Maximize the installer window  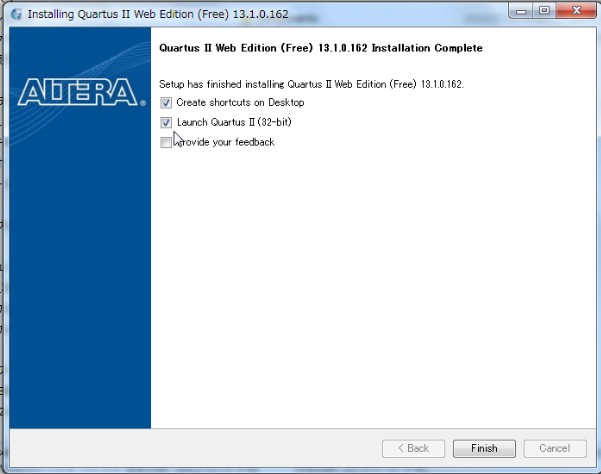544,11
